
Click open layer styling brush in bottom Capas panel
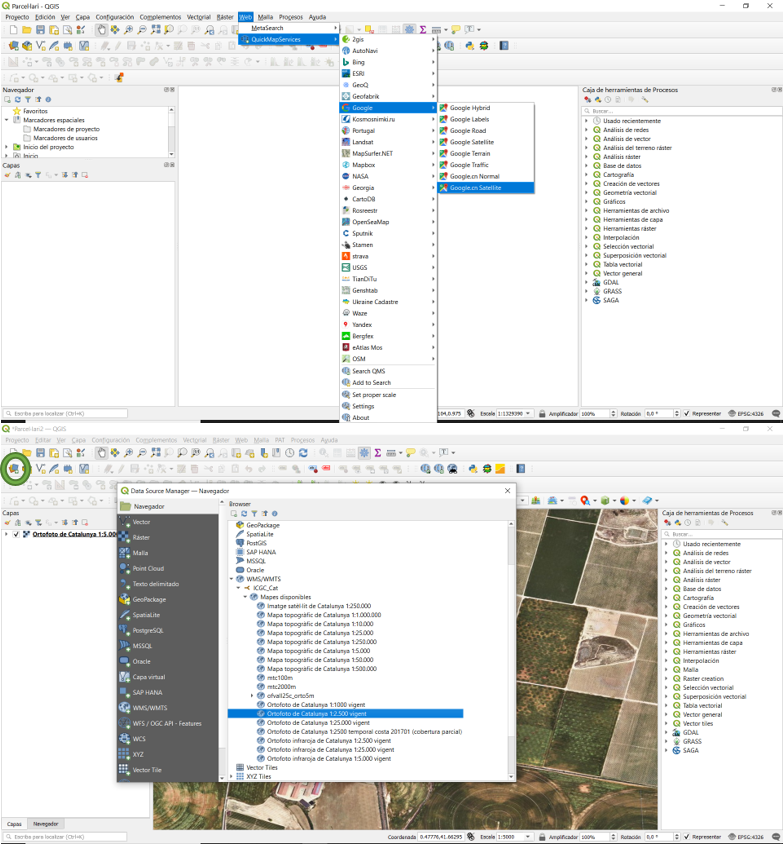click(x=8, y=522)
